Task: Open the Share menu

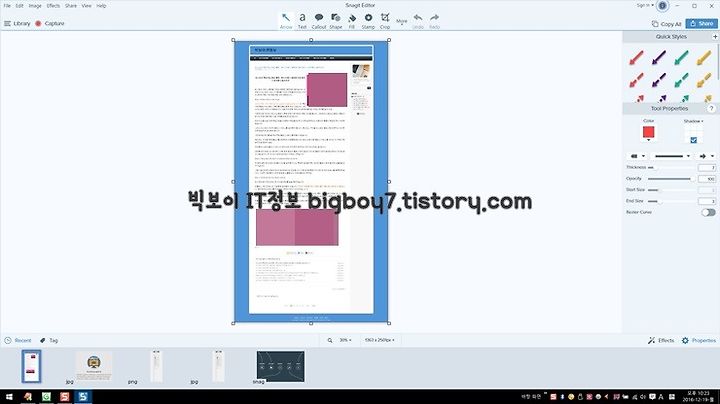Action: tap(71, 6)
